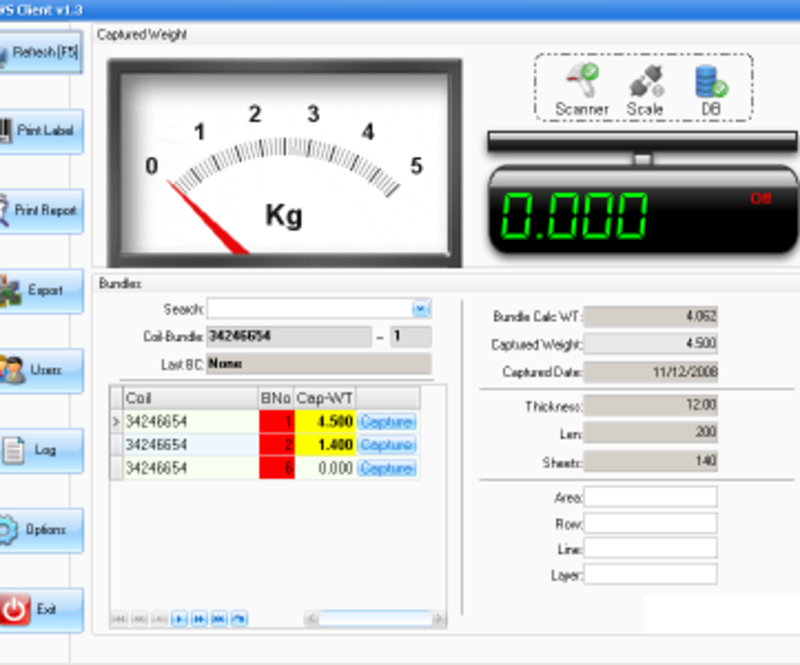Click the digital scale 0.000 readout
Viewport: 800px width, 665px height.
pos(574,215)
